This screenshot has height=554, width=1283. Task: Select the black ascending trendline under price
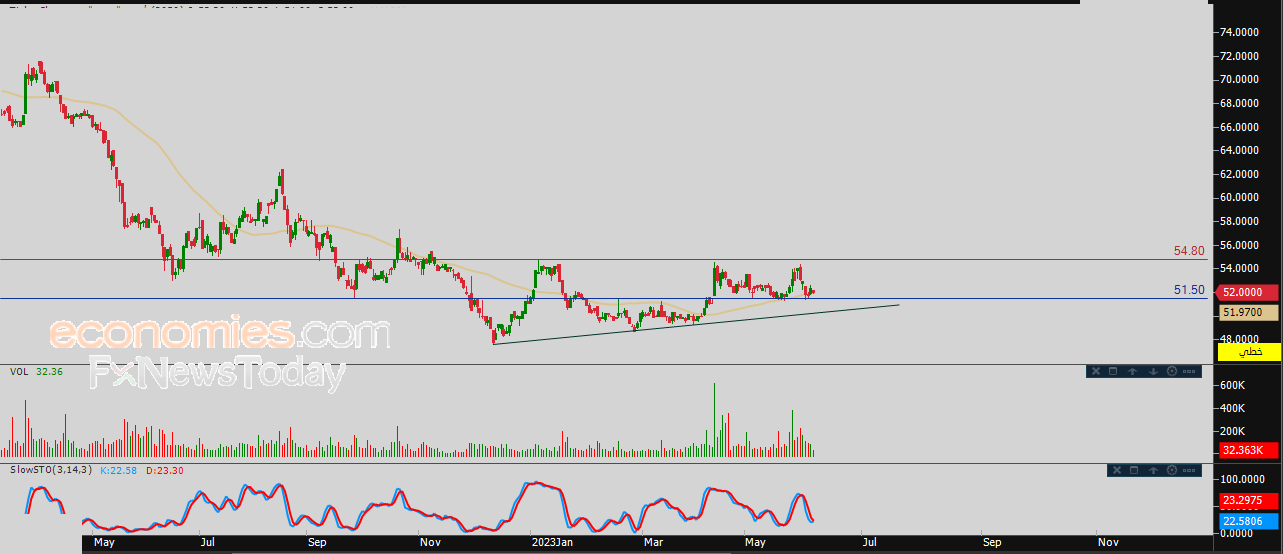(697, 324)
